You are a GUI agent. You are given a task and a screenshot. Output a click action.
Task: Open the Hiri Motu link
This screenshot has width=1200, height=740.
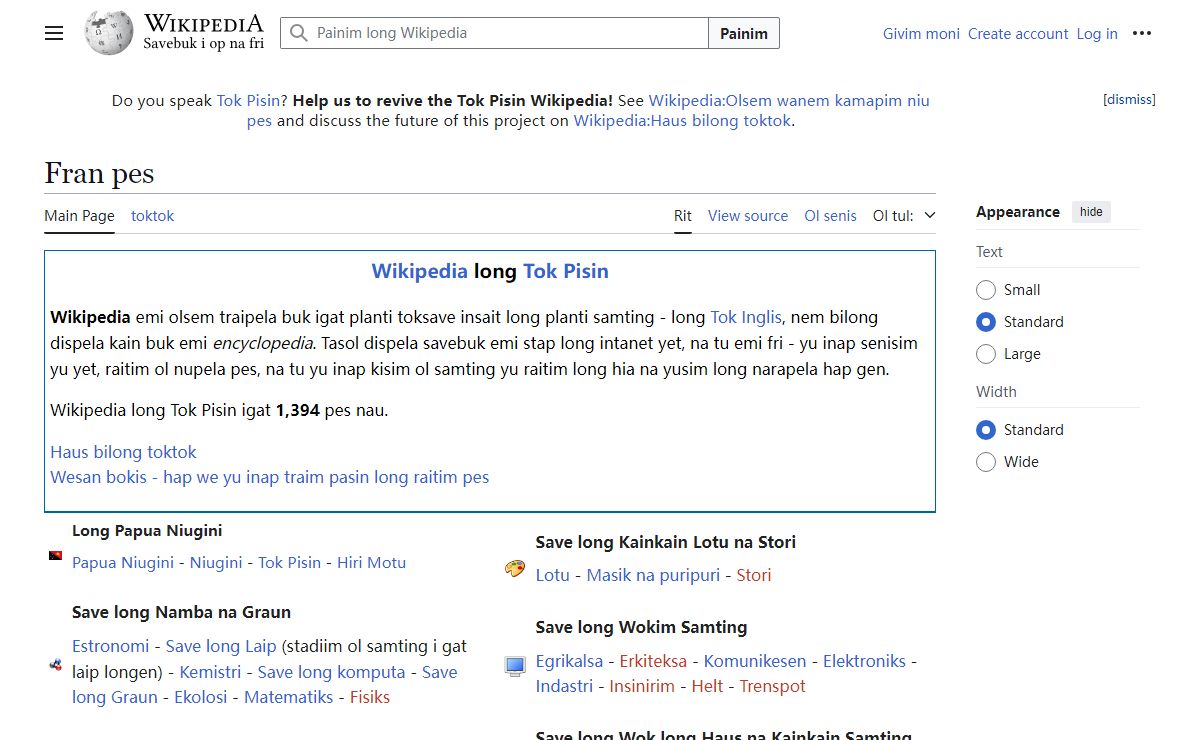(371, 562)
